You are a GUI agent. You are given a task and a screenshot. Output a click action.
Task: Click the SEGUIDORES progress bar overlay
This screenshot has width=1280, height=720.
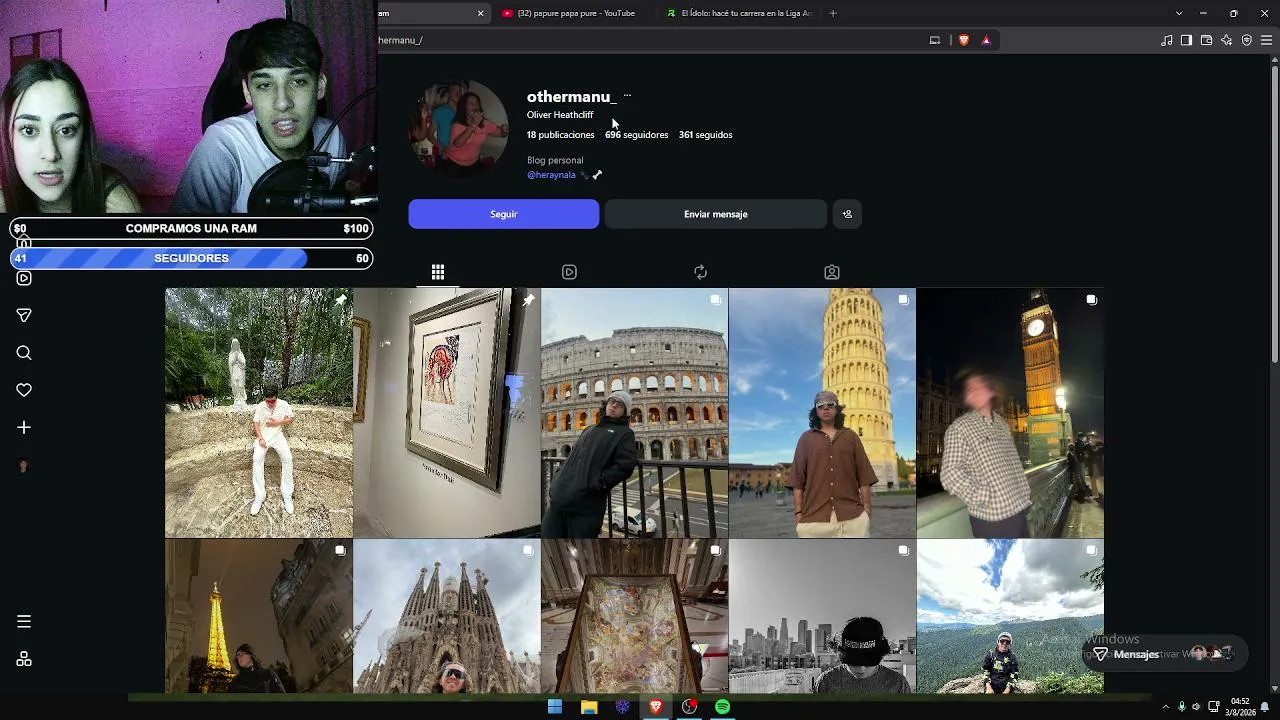[191, 258]
